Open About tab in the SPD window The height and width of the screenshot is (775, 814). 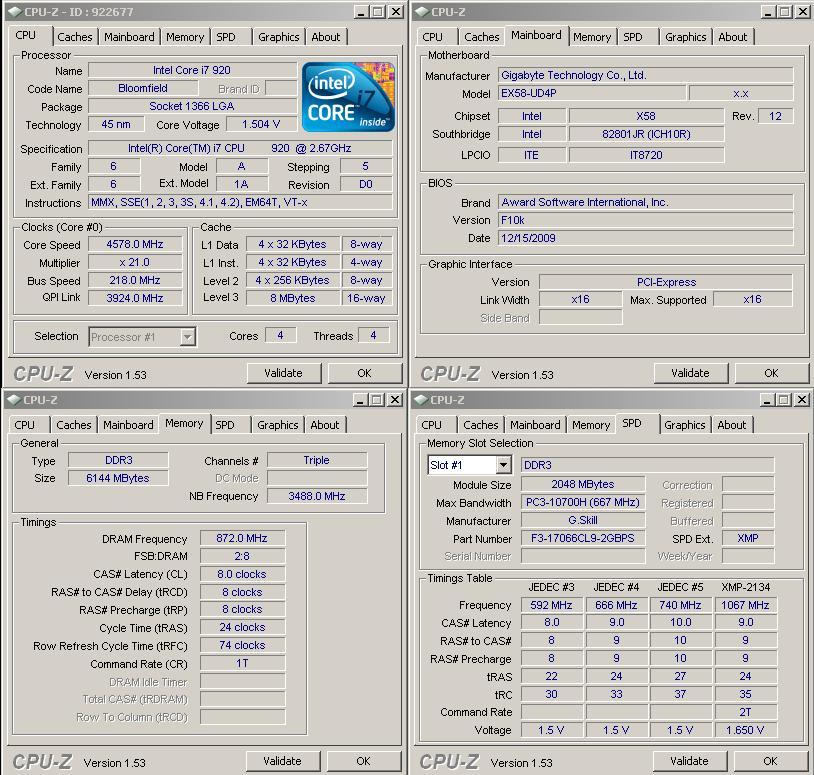[x=732, y=425]
